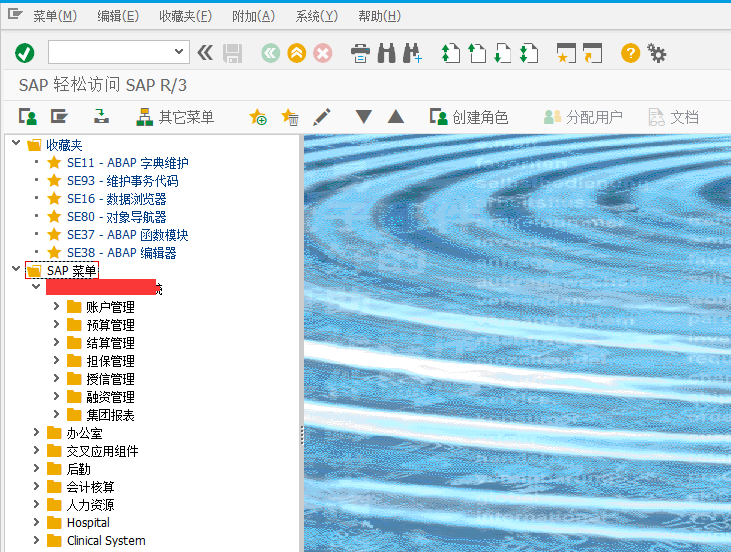This screenshot has width=731, height=552.
Task: Select the 人力资源 folder
Action: click(x=90, y=505)
